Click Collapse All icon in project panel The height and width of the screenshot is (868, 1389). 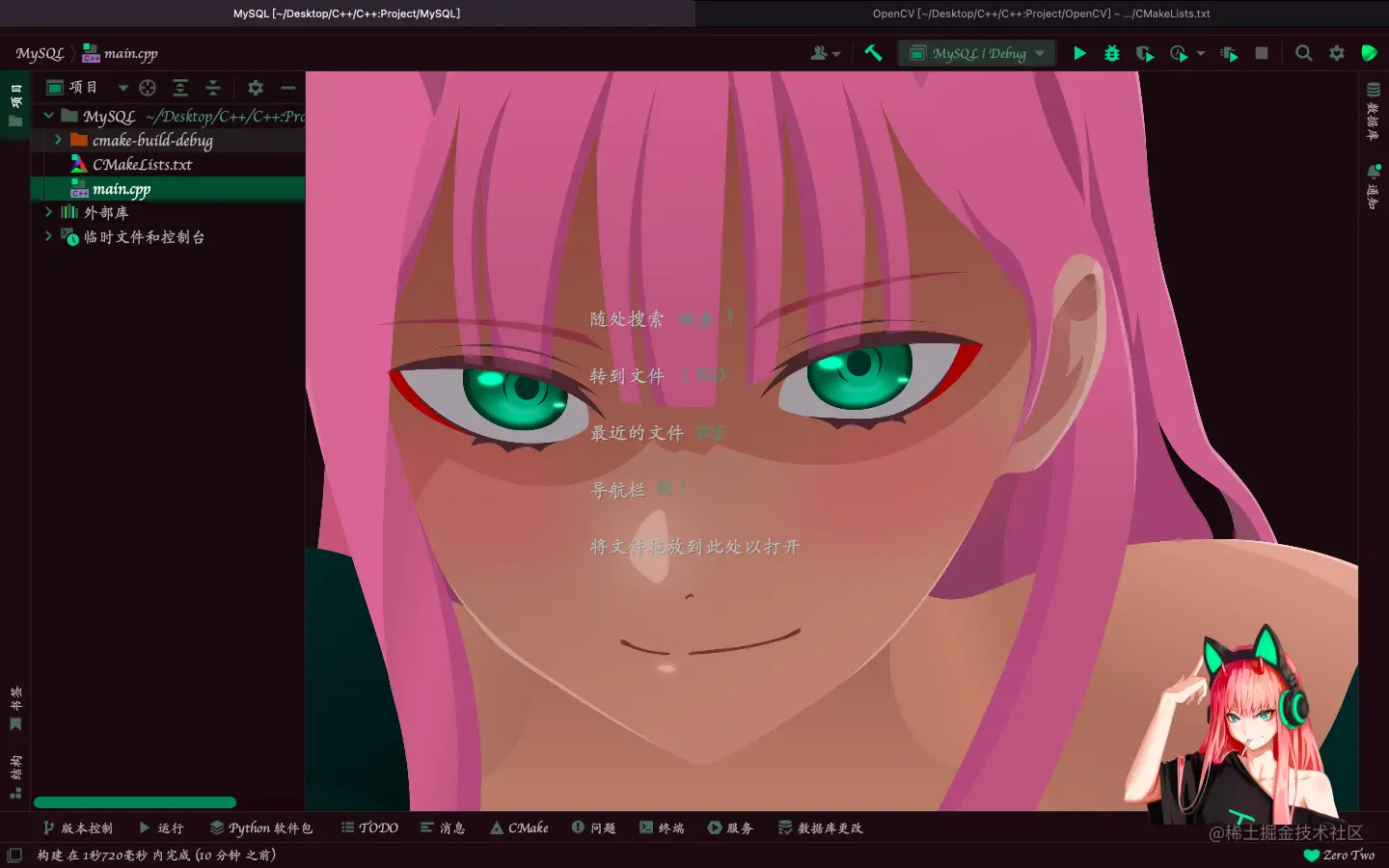coord(213,88)
